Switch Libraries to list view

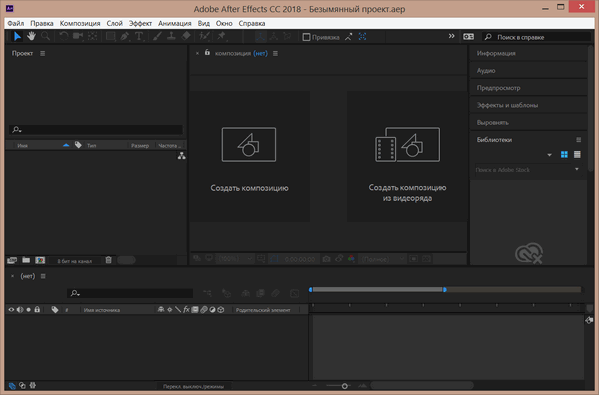(x=577, y=154)
